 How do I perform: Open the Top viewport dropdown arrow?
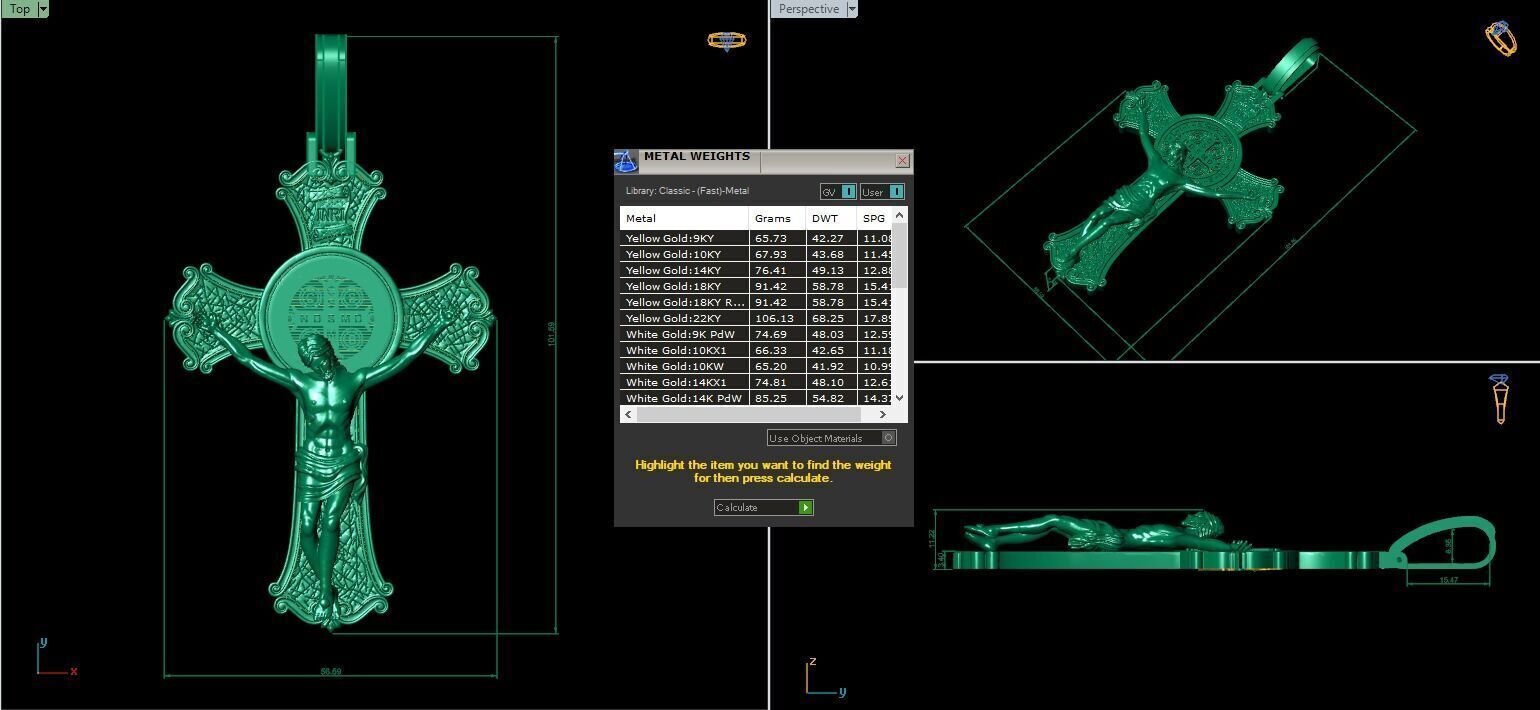pos(43,9)
